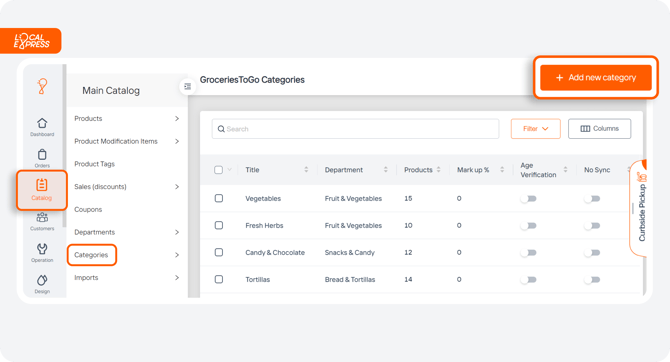The width and height of the screenshot is (670, 362).
Task: Enable Age Verification for Fresh Herbs
Action: (529, 226)
